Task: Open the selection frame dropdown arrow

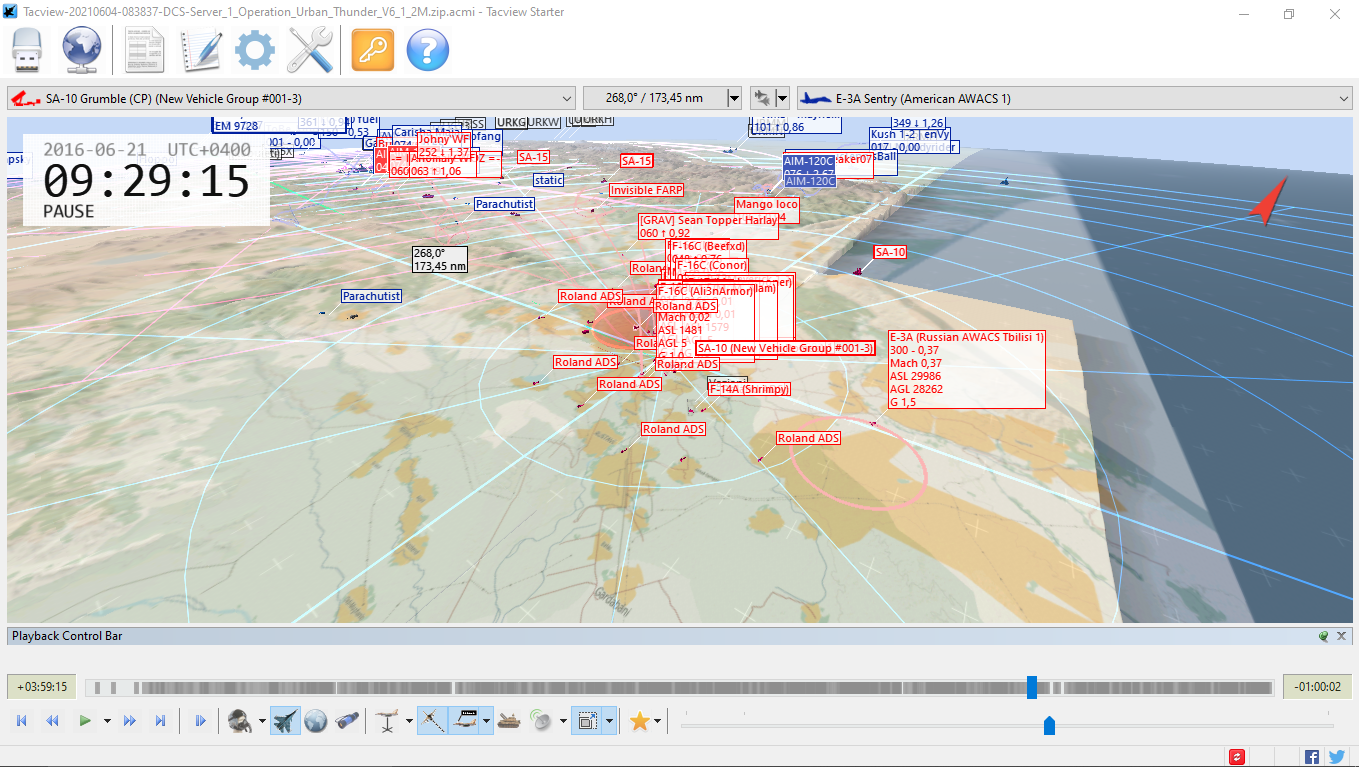Action: [x=609, y=721]
